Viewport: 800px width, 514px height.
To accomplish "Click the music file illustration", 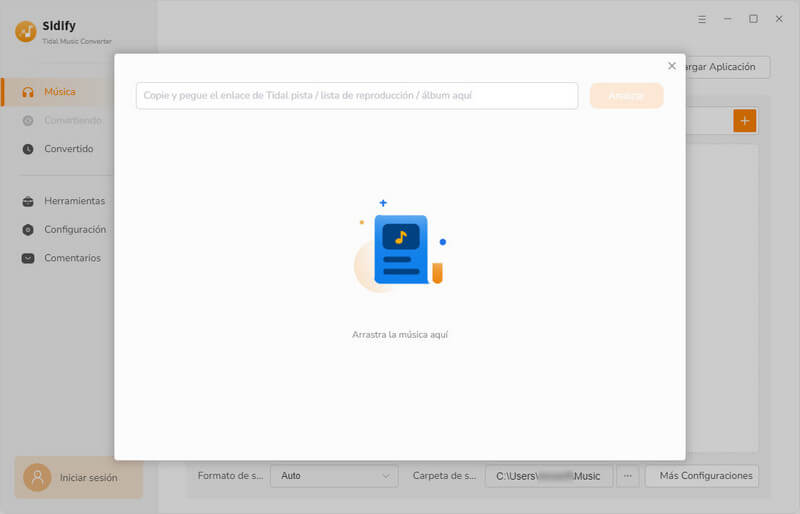I will 400,247.
